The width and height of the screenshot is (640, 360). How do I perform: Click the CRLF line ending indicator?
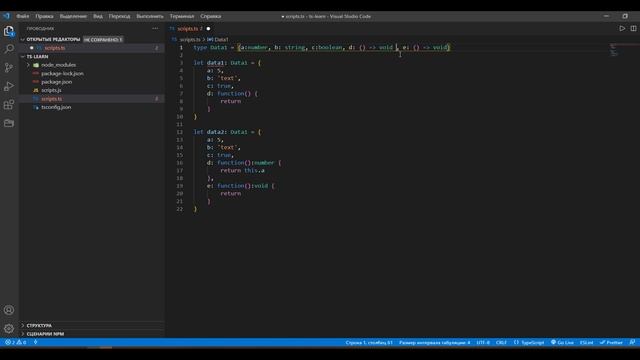click(x=501, y=342)
